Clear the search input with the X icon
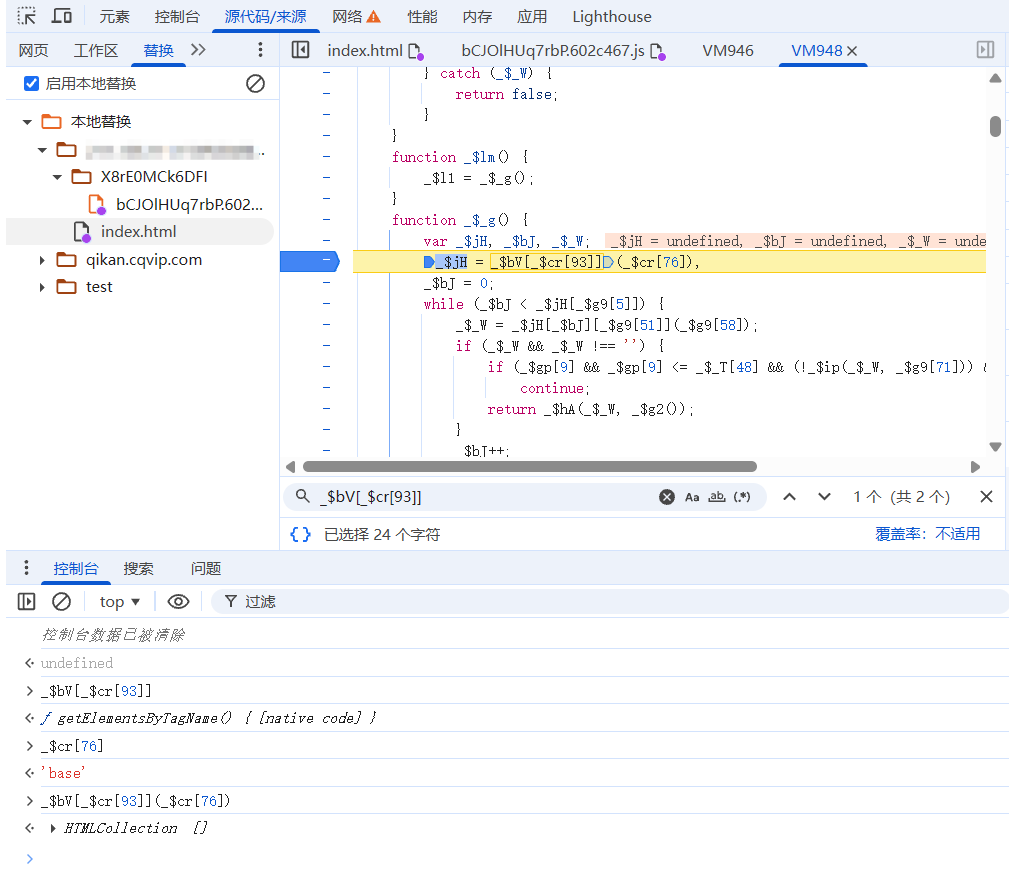Viewport: 1009px width, 871px height. (x=667, y=497)
